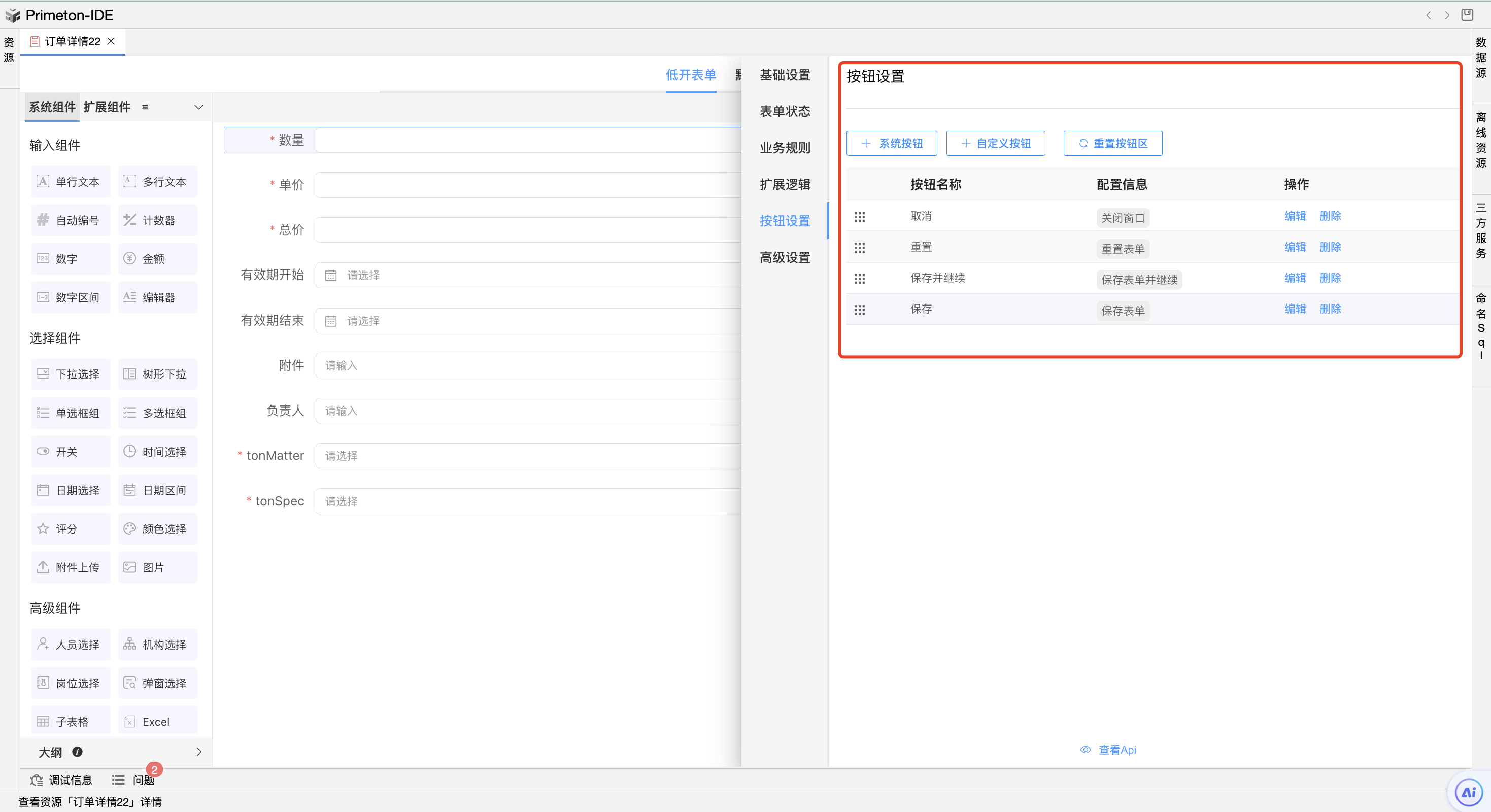
Task: Select the 多选框组 checkbox group component
Action: pos(157,413)
